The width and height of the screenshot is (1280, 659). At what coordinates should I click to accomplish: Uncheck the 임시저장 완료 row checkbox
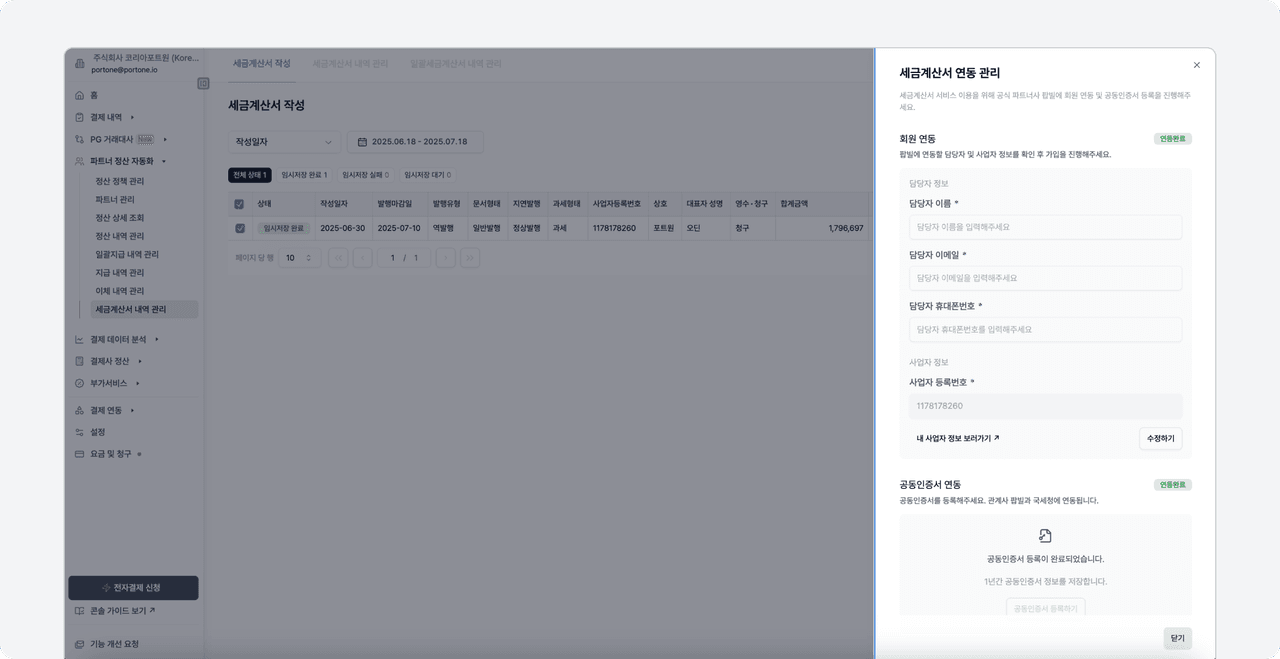[239, 228]
